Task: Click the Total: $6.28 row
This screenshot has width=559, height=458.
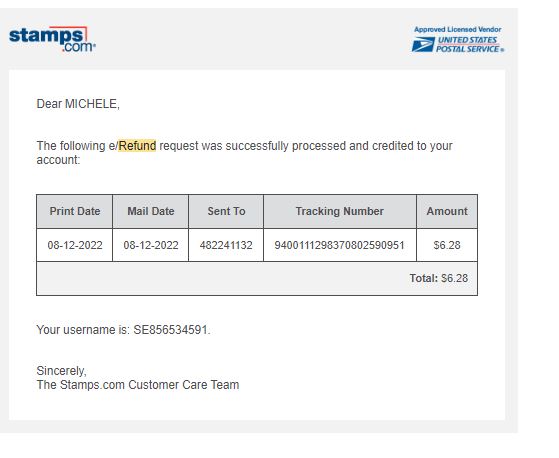Action: click(257, 278)
